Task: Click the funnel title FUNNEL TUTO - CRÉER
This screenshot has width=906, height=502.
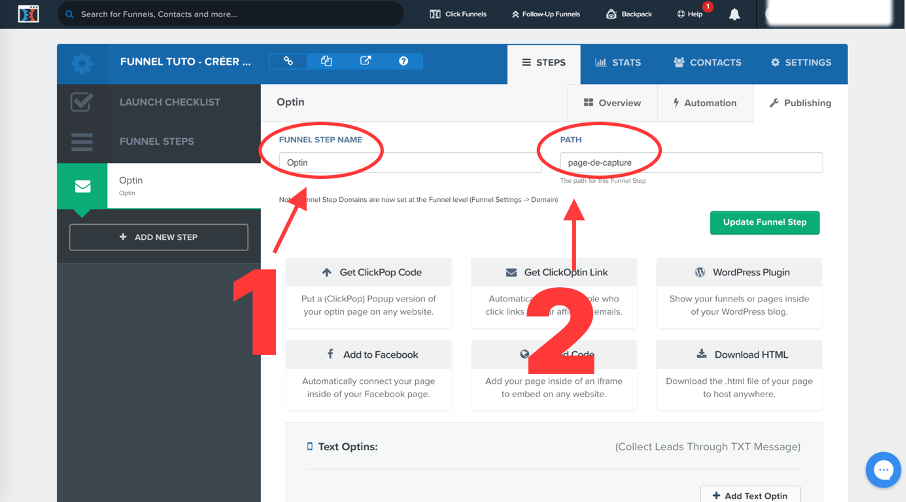Action: pos(185,62)
